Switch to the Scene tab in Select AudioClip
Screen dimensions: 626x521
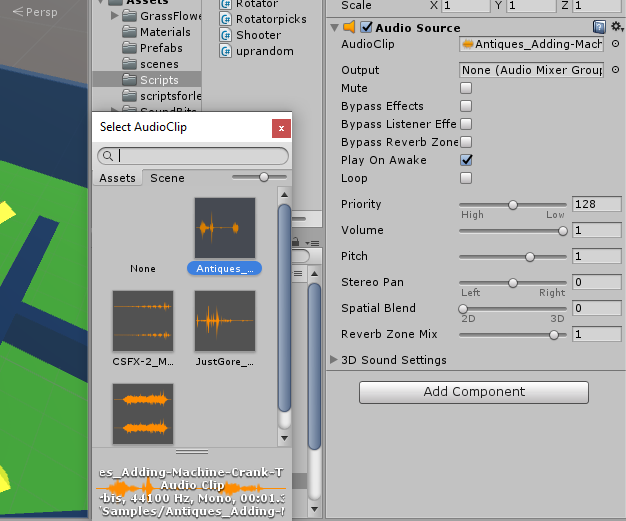click(x=167, y=178)
